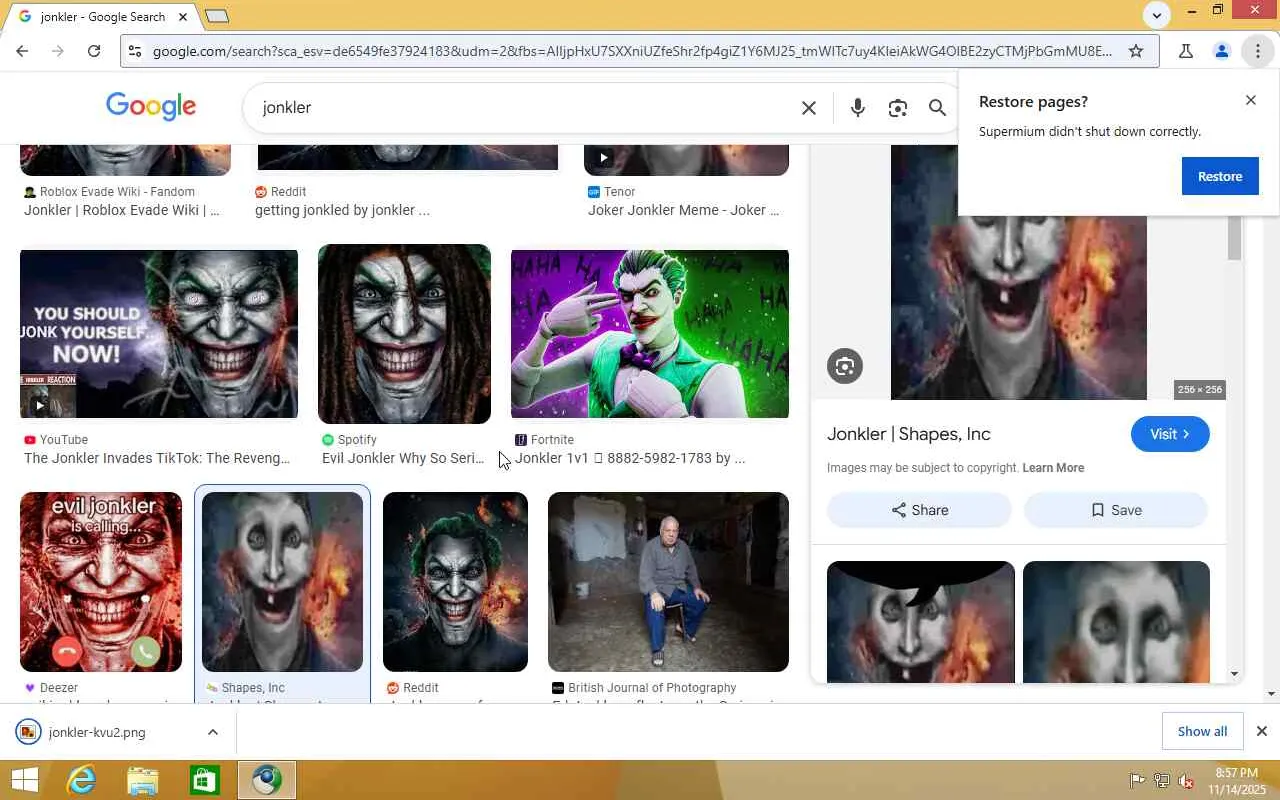Viewport: 1280px width, 800px height.
Task: Switch to the Supermium taskbar window
Action: [267, 780]
